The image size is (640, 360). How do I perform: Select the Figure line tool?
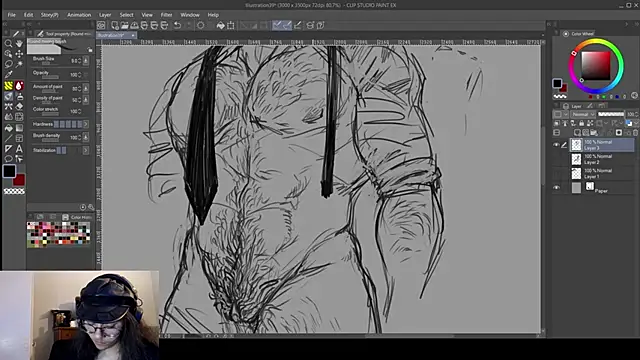(8, 138)
